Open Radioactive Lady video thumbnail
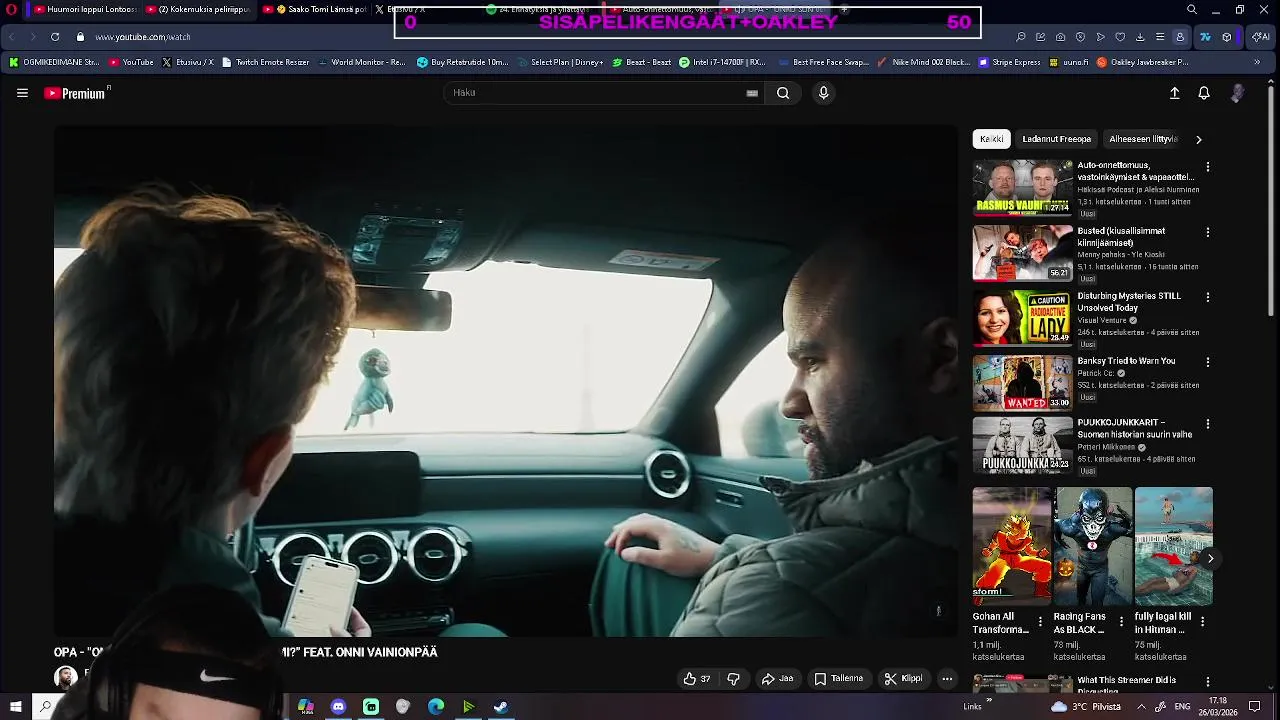The image size is (1280, 720). click(1022, 318)
